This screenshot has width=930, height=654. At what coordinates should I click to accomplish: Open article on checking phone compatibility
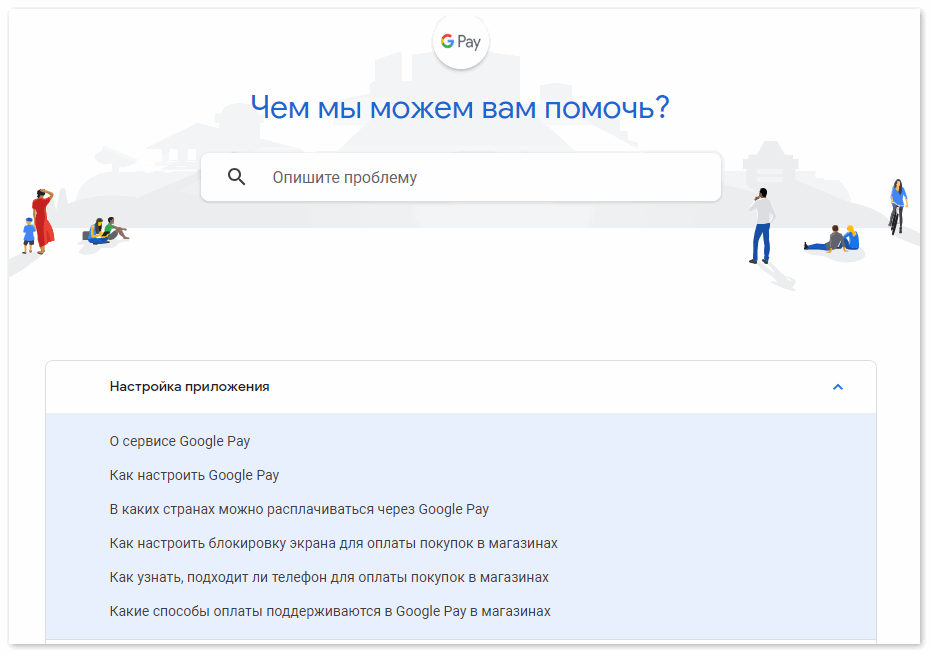pyautogui.click(x=329, y=578)
